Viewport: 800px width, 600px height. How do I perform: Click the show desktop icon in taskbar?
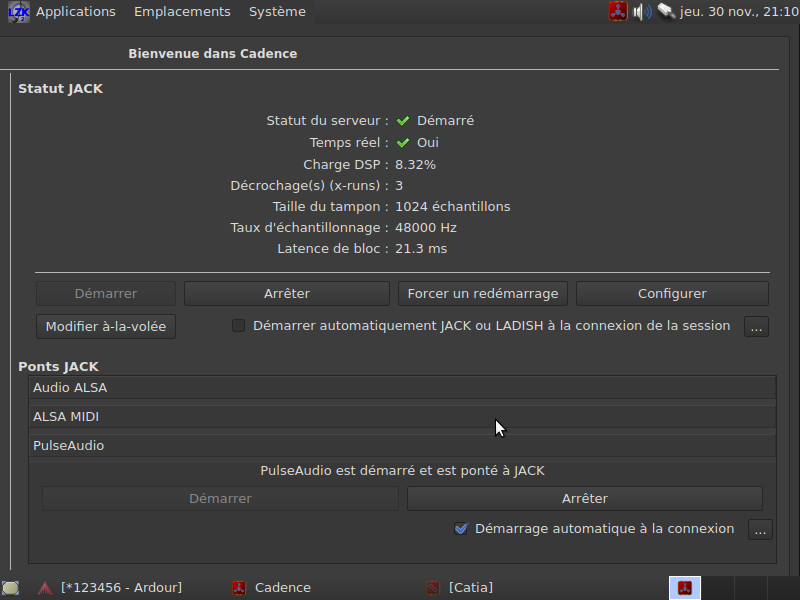[11, 588]
